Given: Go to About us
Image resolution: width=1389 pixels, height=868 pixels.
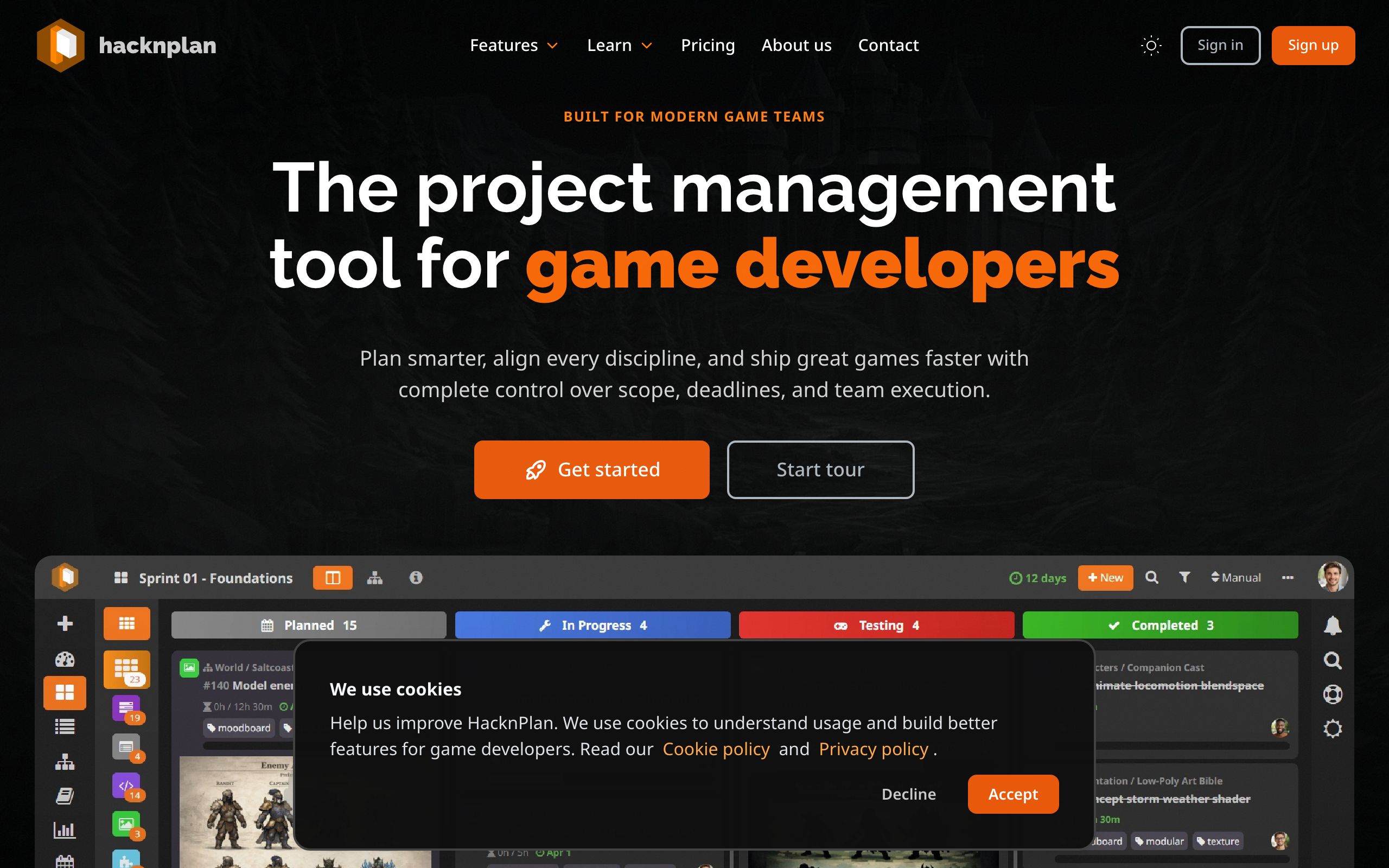Looking at the screenshot, I should tap(796, 46).
